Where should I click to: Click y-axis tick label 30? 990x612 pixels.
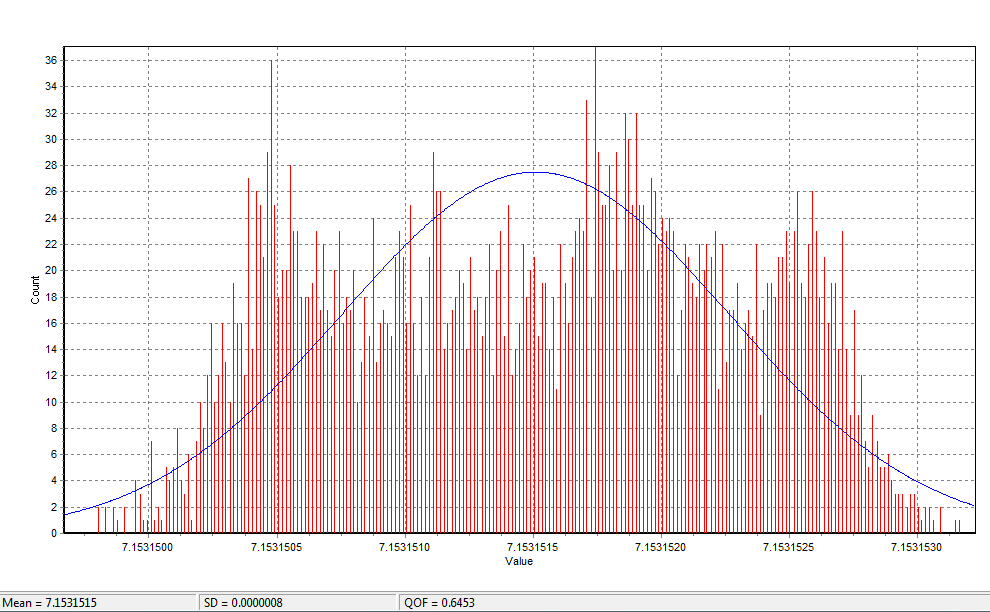pyautogui.click(x=51, y=139)
